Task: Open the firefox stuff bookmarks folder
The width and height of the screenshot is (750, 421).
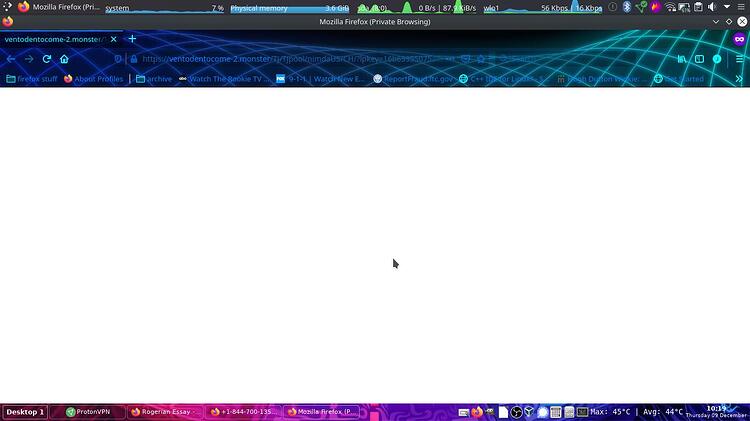Action: click(x=32, y=79)
